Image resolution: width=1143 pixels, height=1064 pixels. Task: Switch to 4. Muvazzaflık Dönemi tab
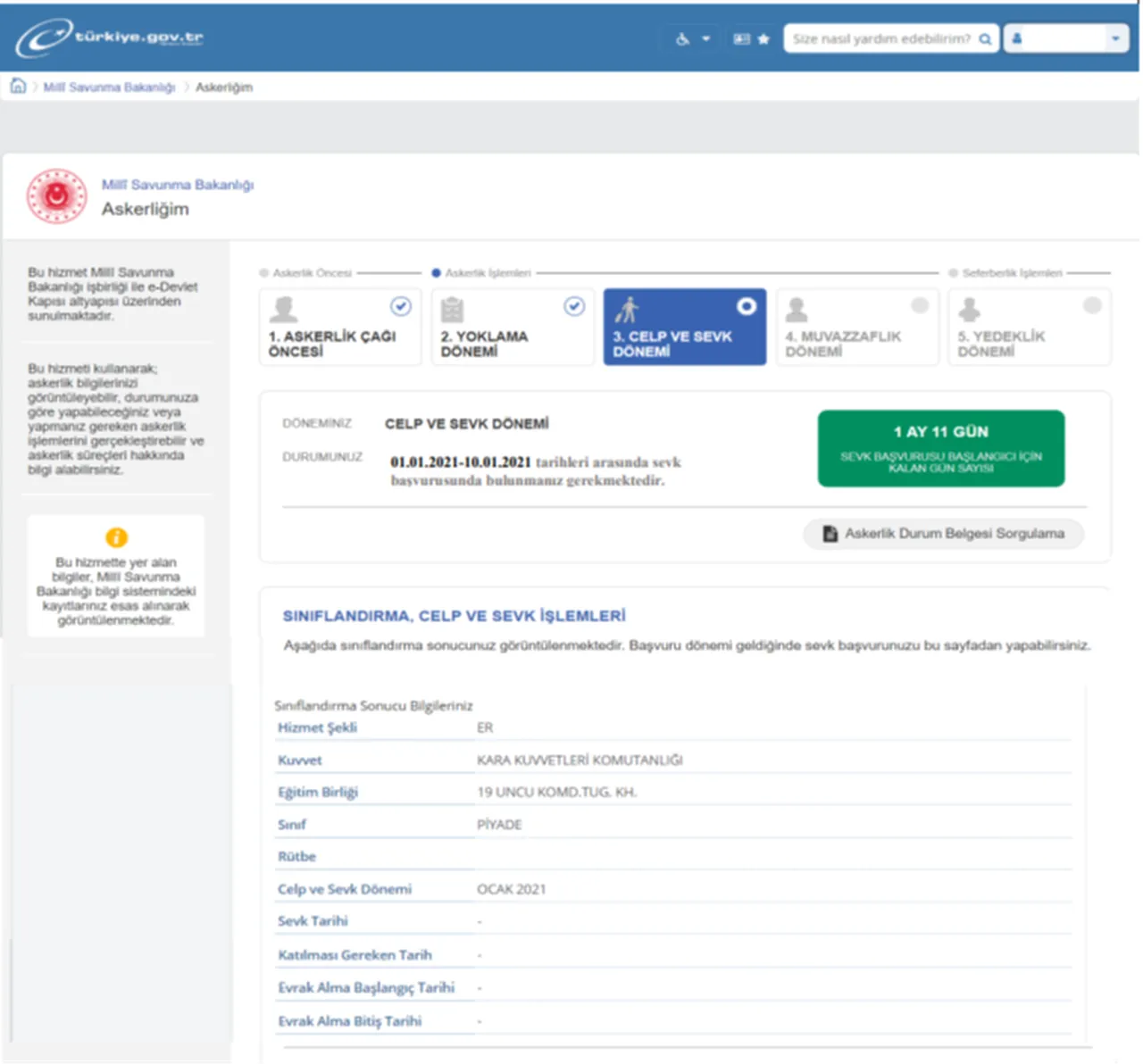pyautogui.click(x=856, y=328)
